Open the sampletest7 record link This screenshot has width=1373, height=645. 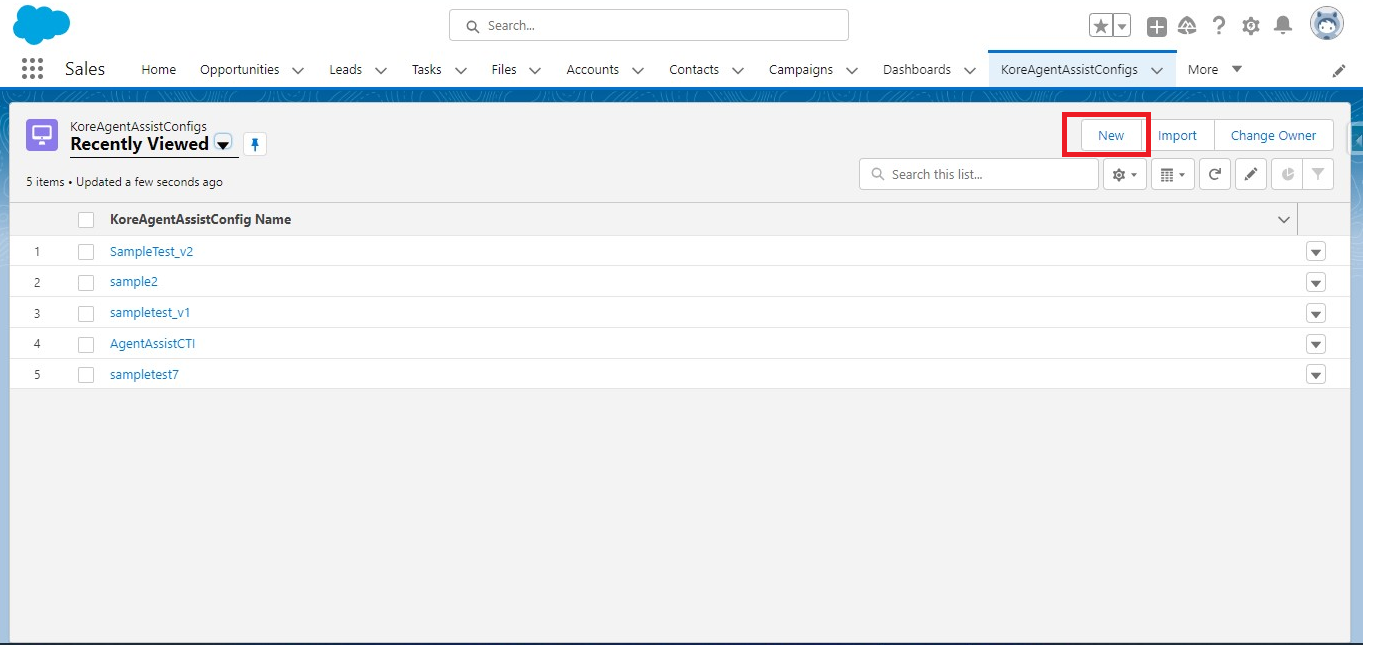[144, 375]
